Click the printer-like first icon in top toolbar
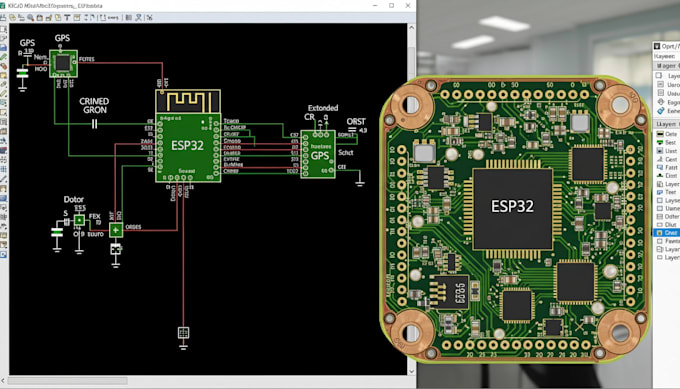 pyautogui.click(x=3, y=17)
